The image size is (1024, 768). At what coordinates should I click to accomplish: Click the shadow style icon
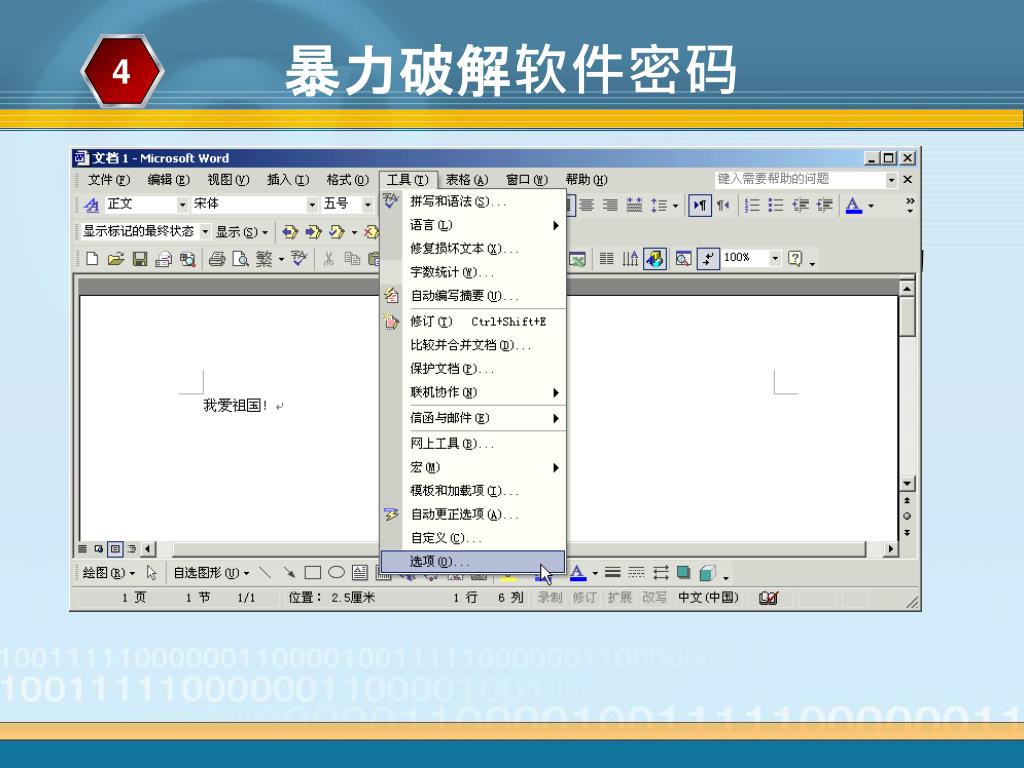pos(684,573)
